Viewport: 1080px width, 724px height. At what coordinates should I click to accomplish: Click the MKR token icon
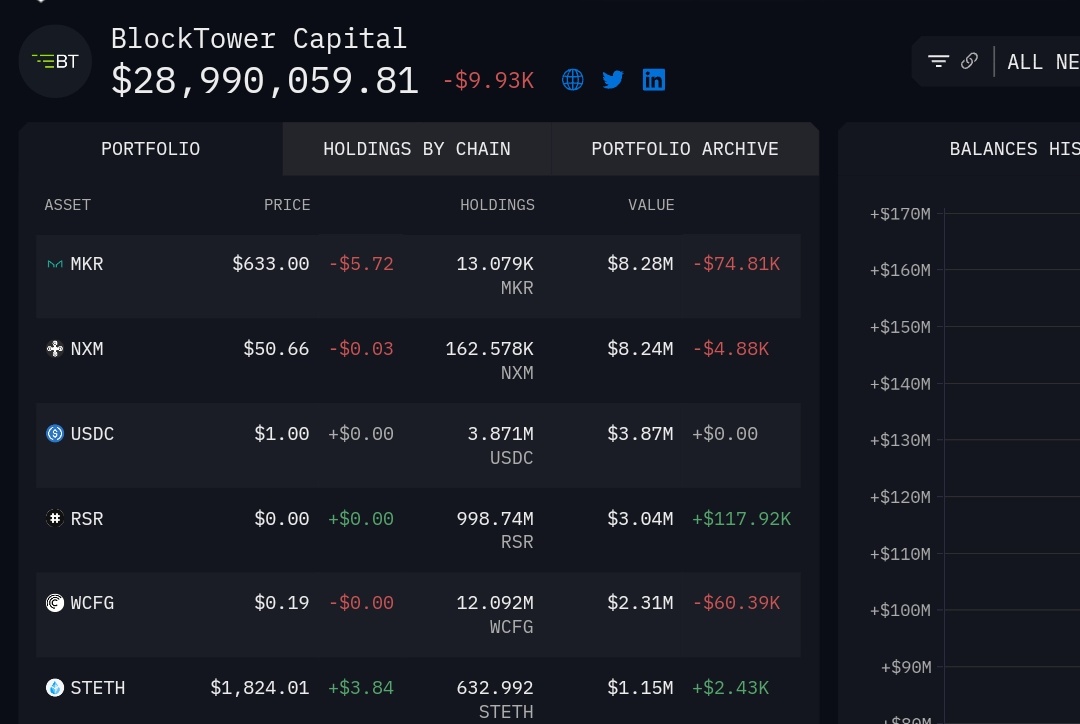coord(54,264)
